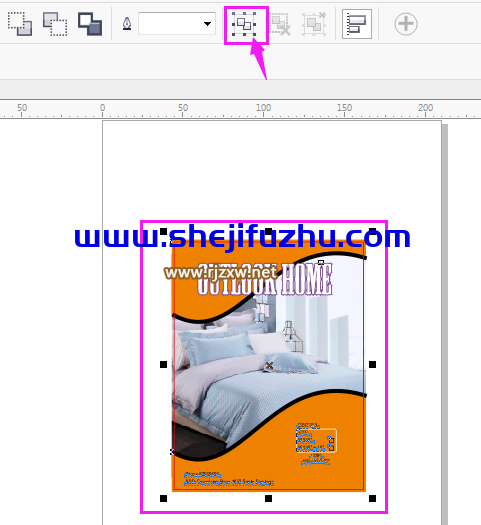Viewport: 481px width, 525px height.
Task: Click the bottom-left address text line
Action: click(x=229, y=482)
